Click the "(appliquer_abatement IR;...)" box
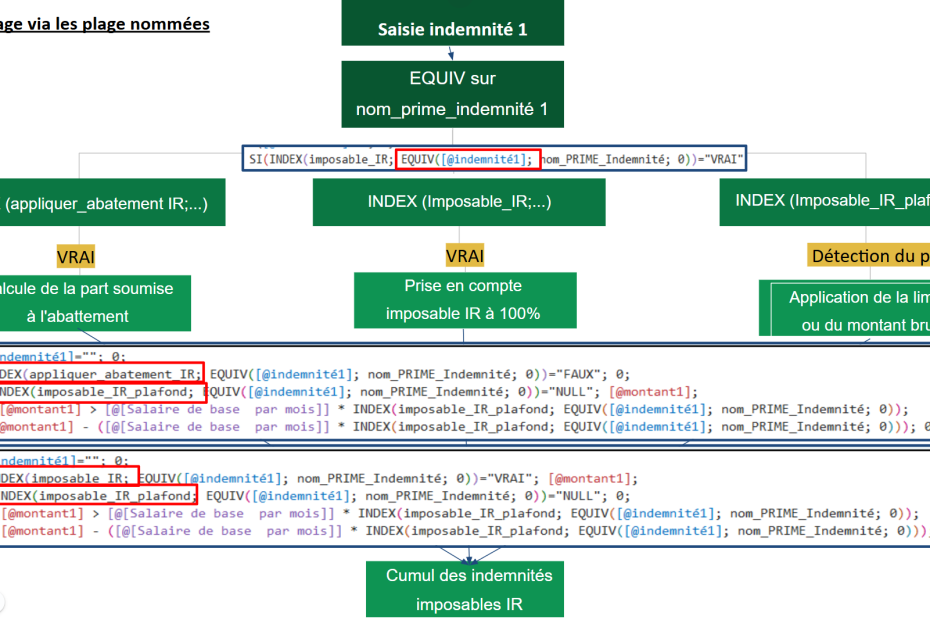 tap(112, 202)
